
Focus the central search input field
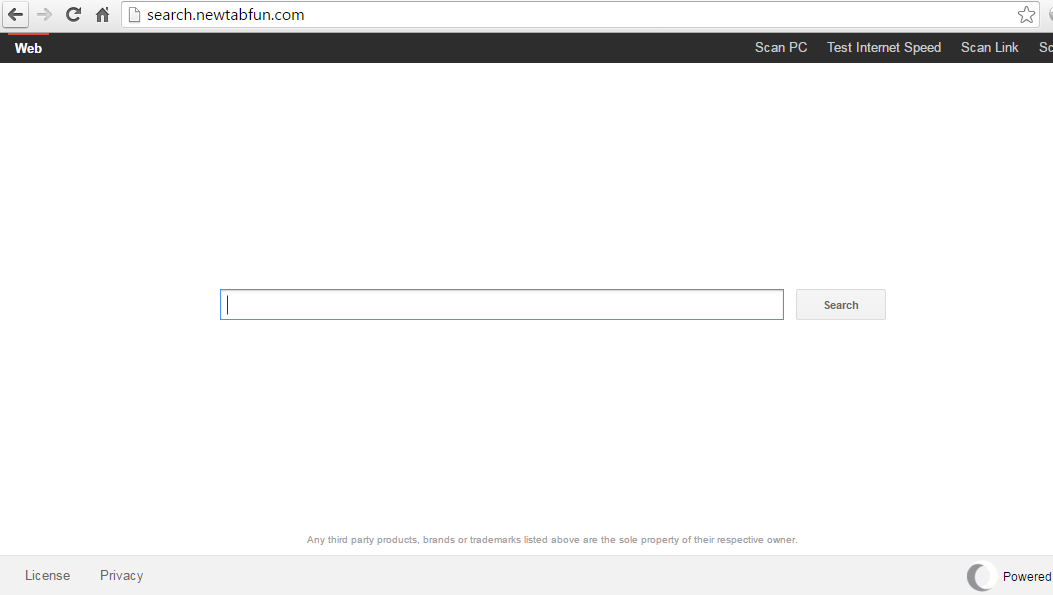pos(502,305)
